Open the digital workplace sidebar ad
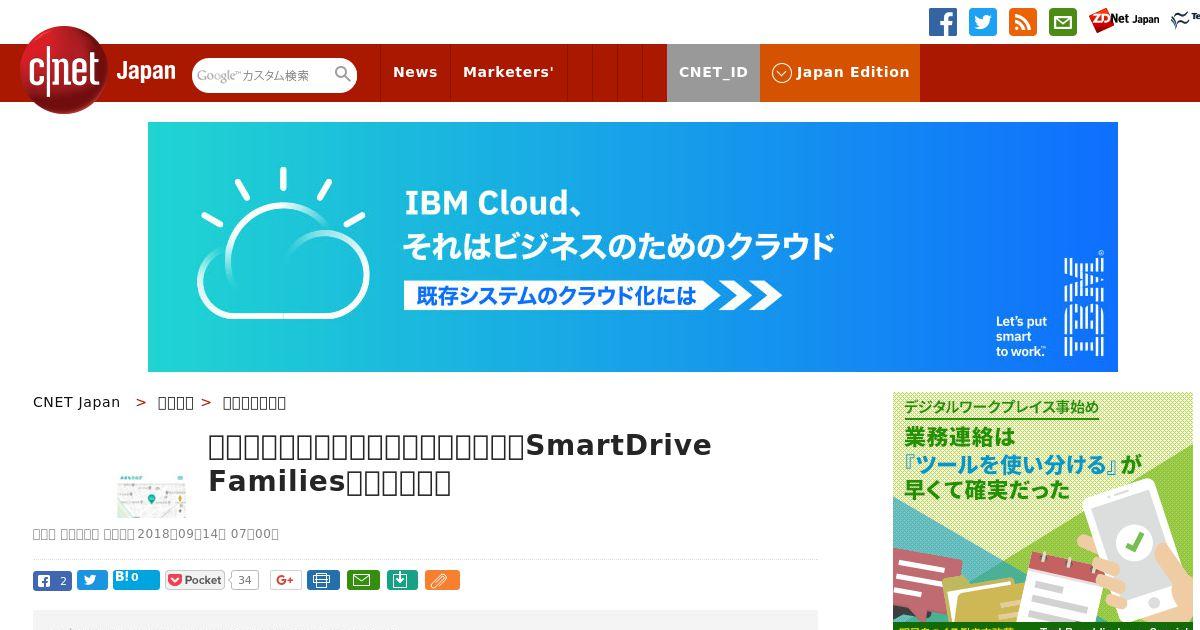The image size is (1200, 630). [x=1043, y=511]
